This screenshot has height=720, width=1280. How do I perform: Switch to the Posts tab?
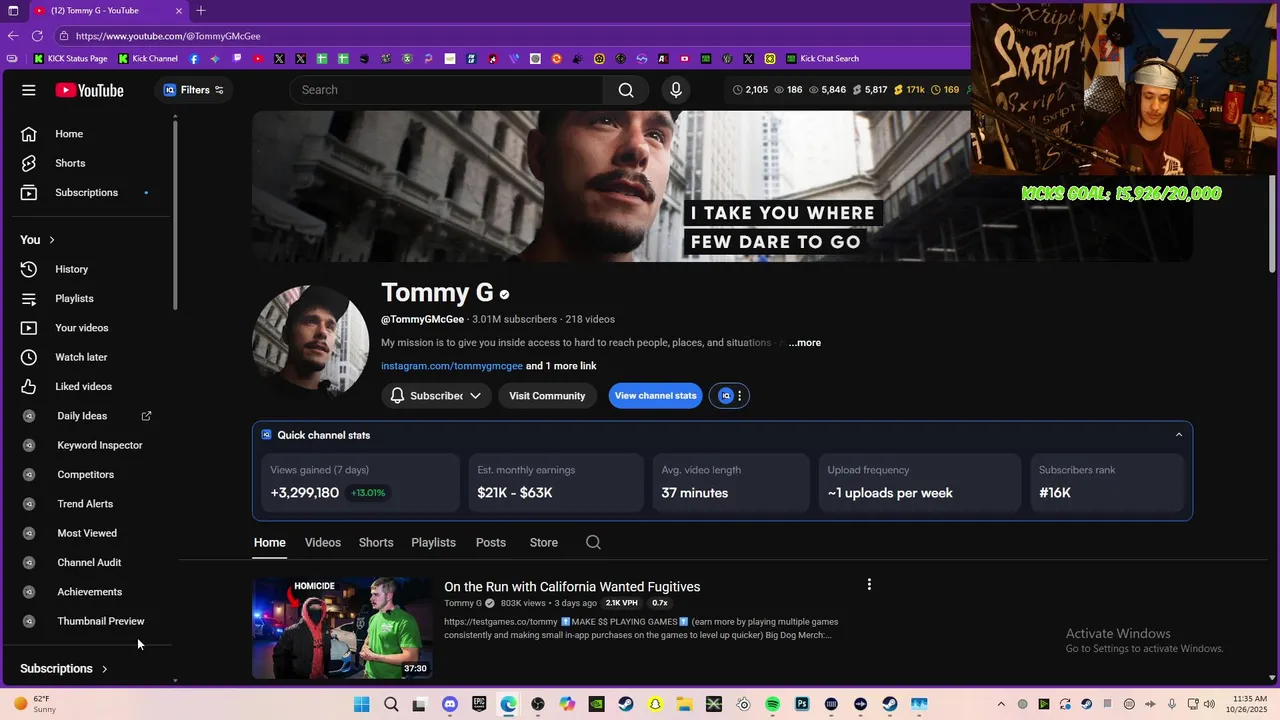491,543
